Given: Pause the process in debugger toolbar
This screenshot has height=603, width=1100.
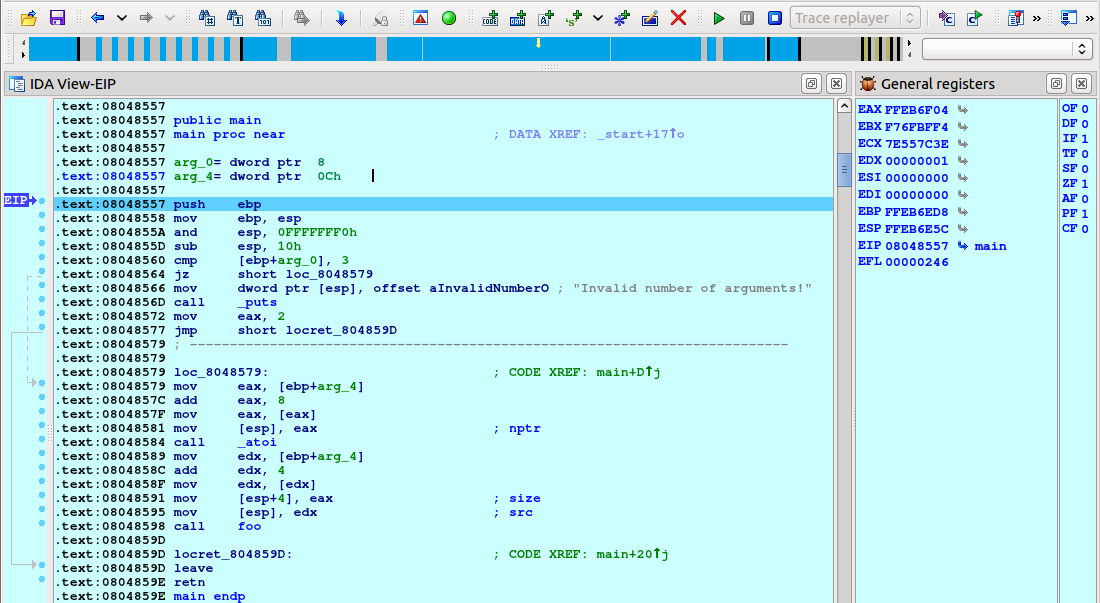Looking at the screenshot, I should pos(747,18).
